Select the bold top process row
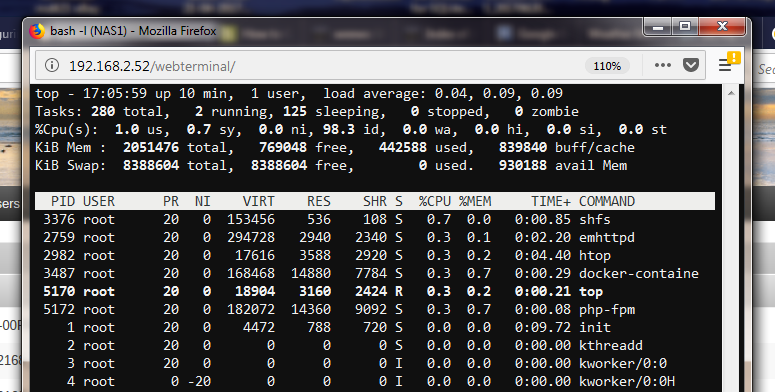The width and height of the screenshot is (775, 392). tap(375, 292)
